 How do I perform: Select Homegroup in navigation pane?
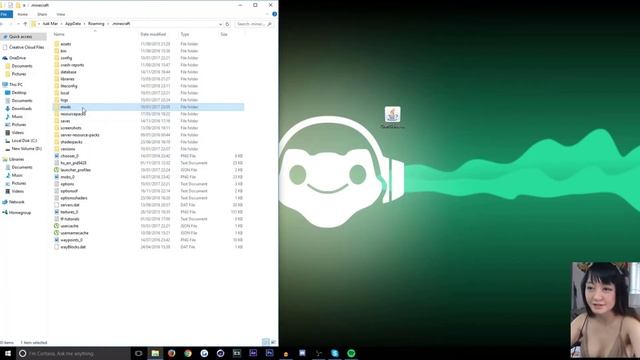[20, 213]
